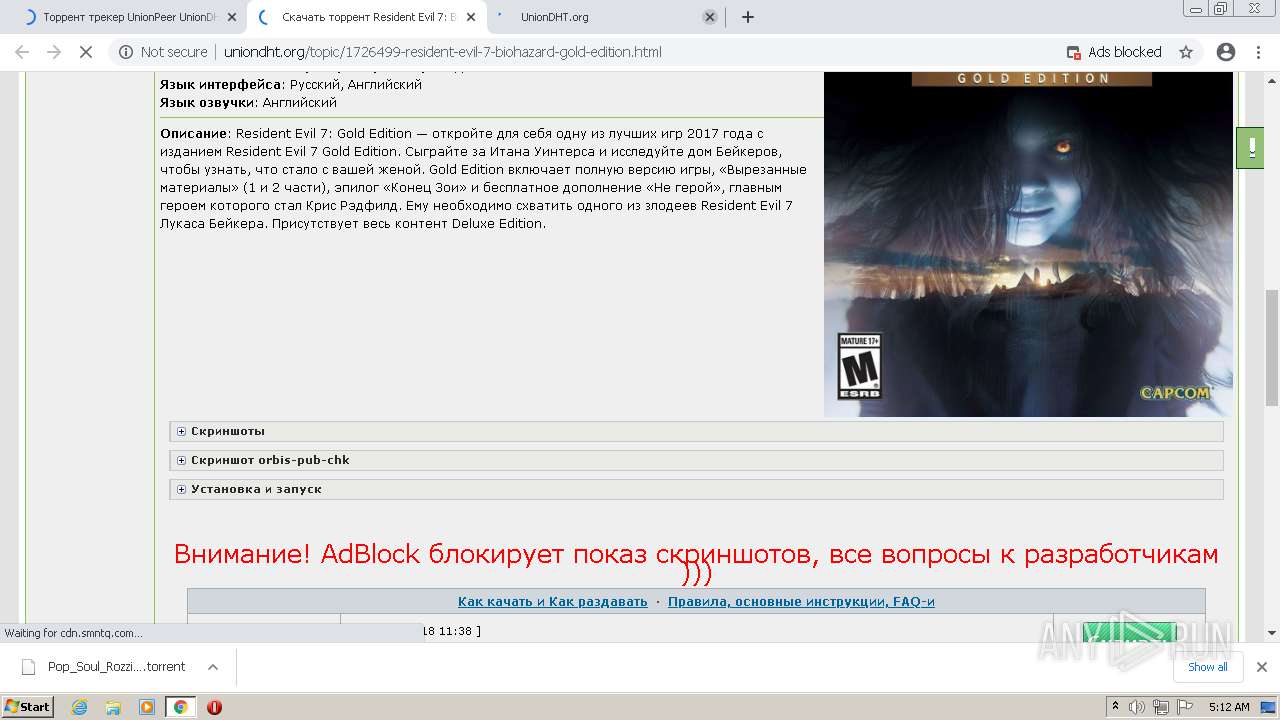Click the uniondht.org address bar
1280x720 pixels.
coord(442,52)
